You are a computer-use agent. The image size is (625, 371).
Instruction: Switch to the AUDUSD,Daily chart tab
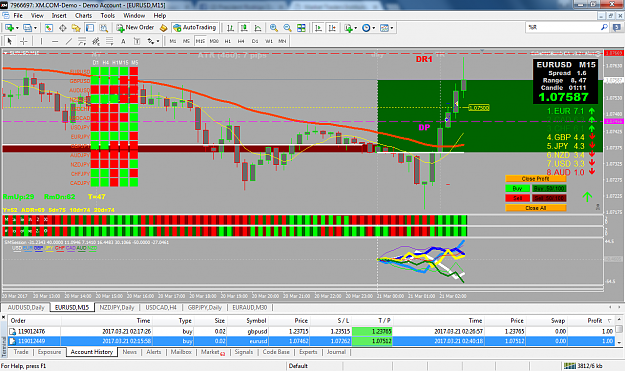click(26, 307)
